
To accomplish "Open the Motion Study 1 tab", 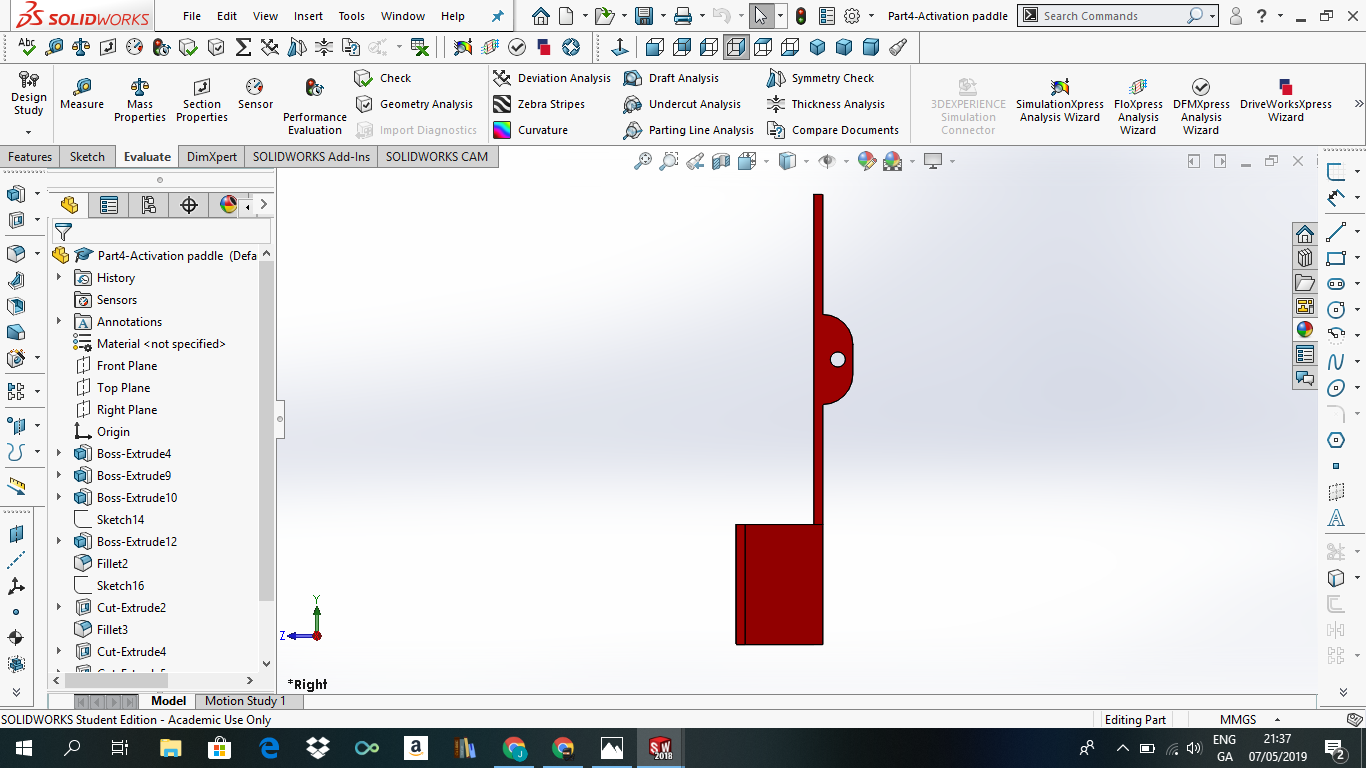I will click(245, 701).
